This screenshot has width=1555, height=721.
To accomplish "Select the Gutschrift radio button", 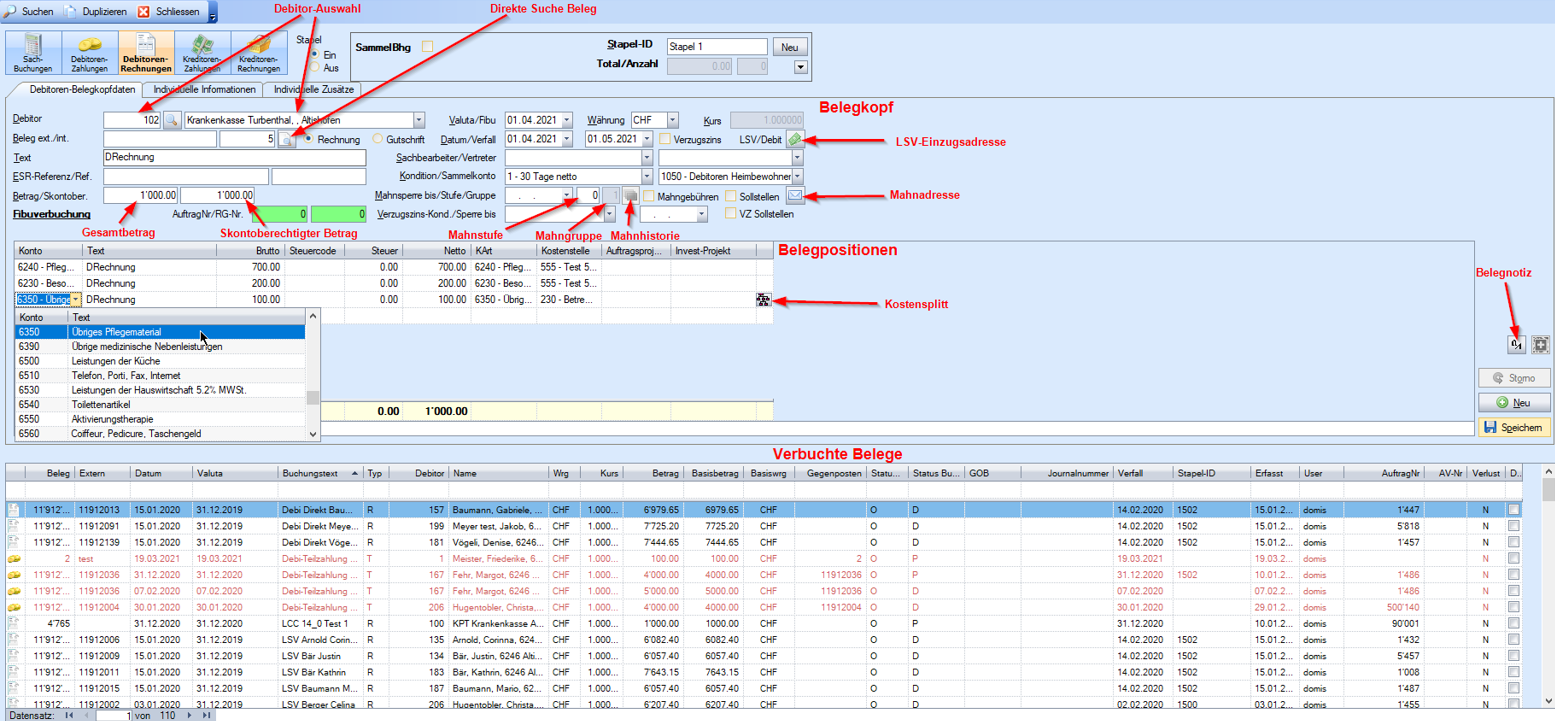I will (378, 139).
